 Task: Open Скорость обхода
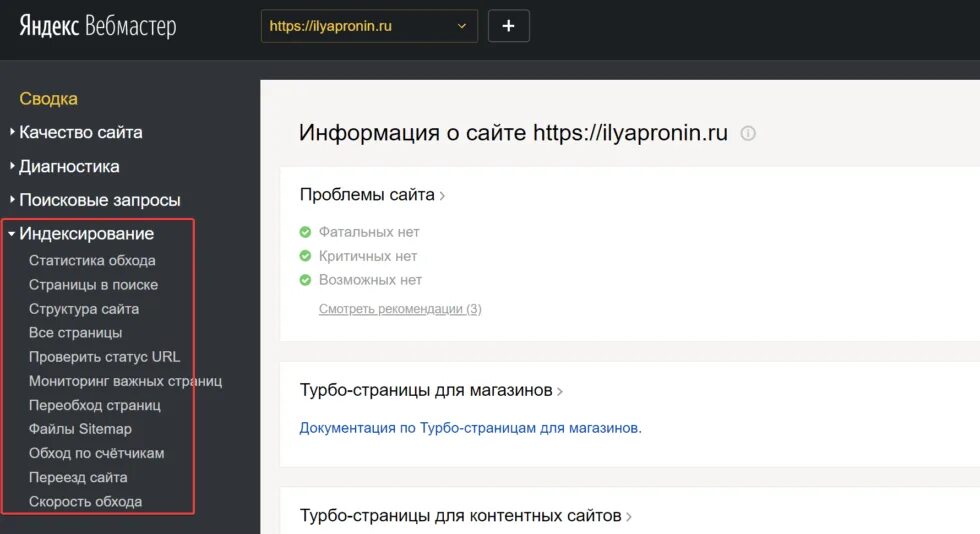click(85, 501)
